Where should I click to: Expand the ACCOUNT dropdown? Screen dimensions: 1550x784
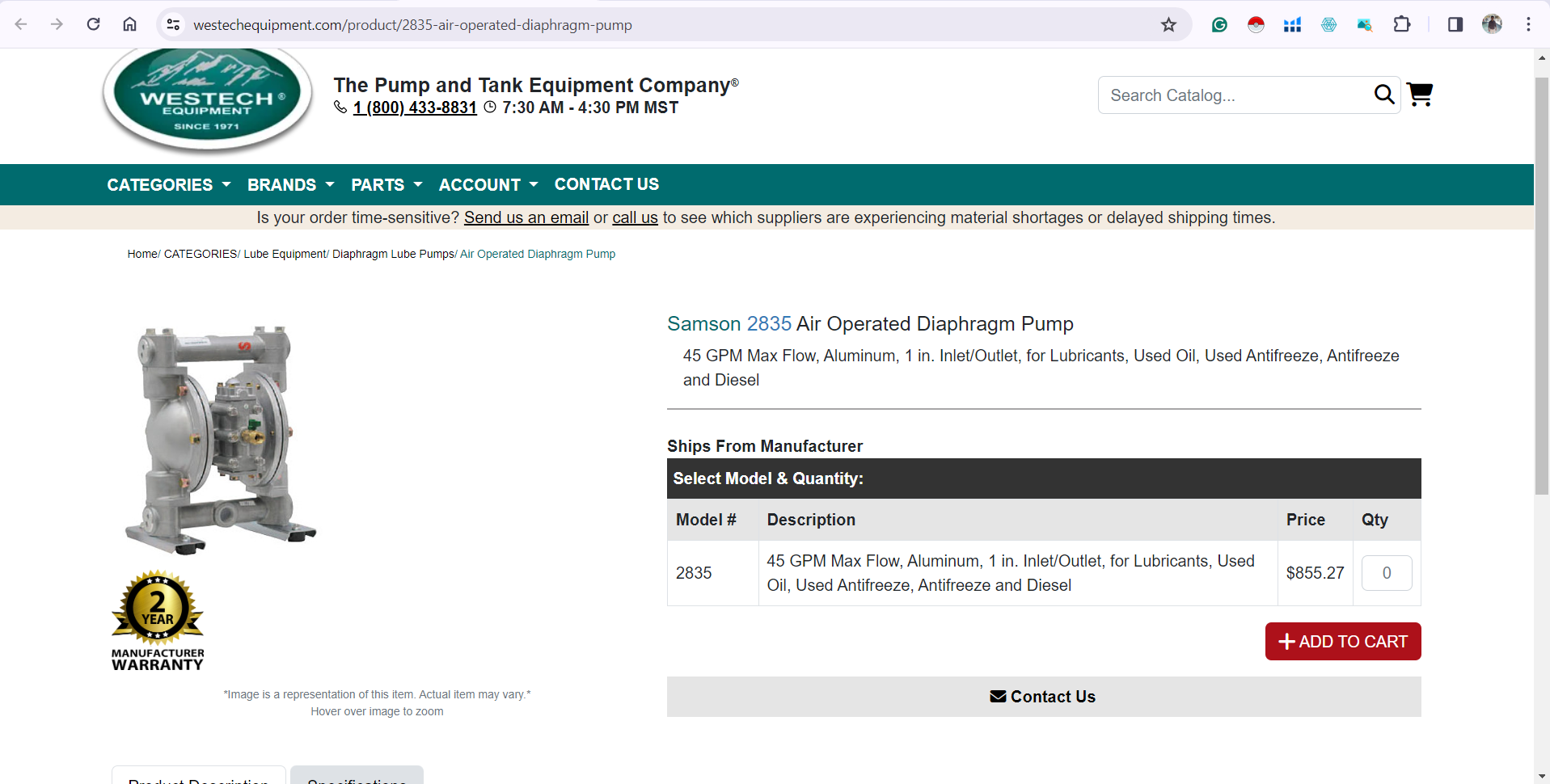488,185
